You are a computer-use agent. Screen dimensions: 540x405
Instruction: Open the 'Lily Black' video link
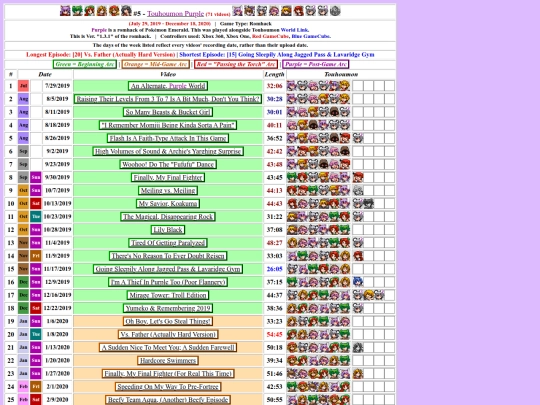(x=168, y=230)
